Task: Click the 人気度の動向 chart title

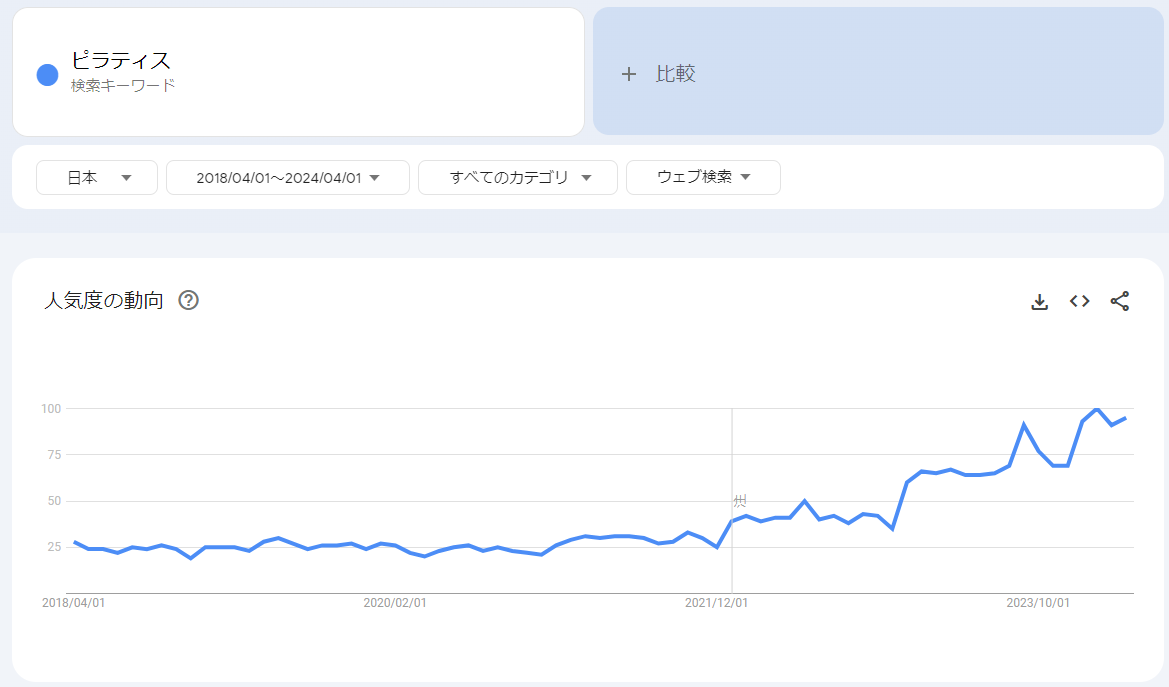Action: (104, 300)
